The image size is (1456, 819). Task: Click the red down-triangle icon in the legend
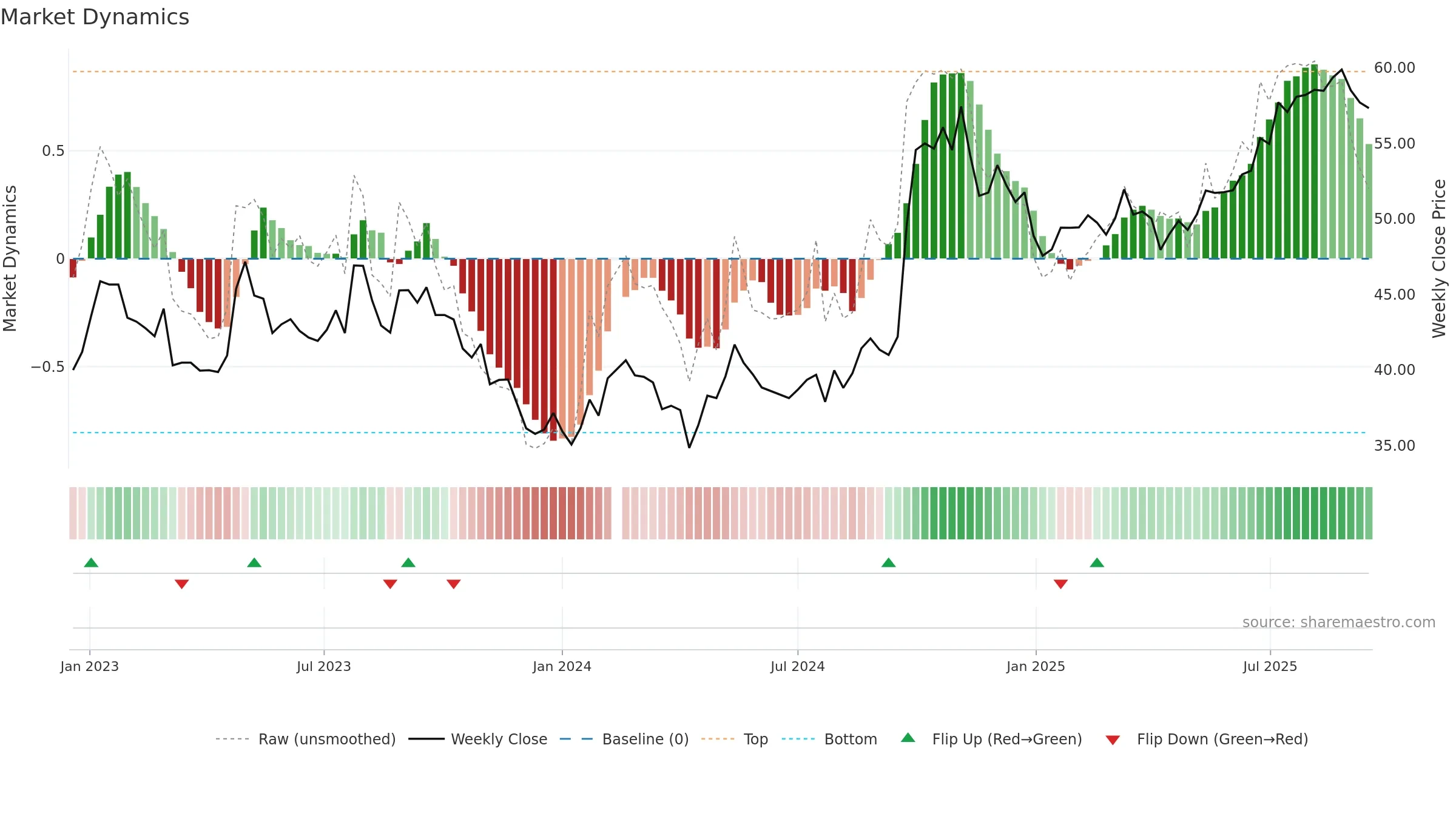click(1113, 740)
